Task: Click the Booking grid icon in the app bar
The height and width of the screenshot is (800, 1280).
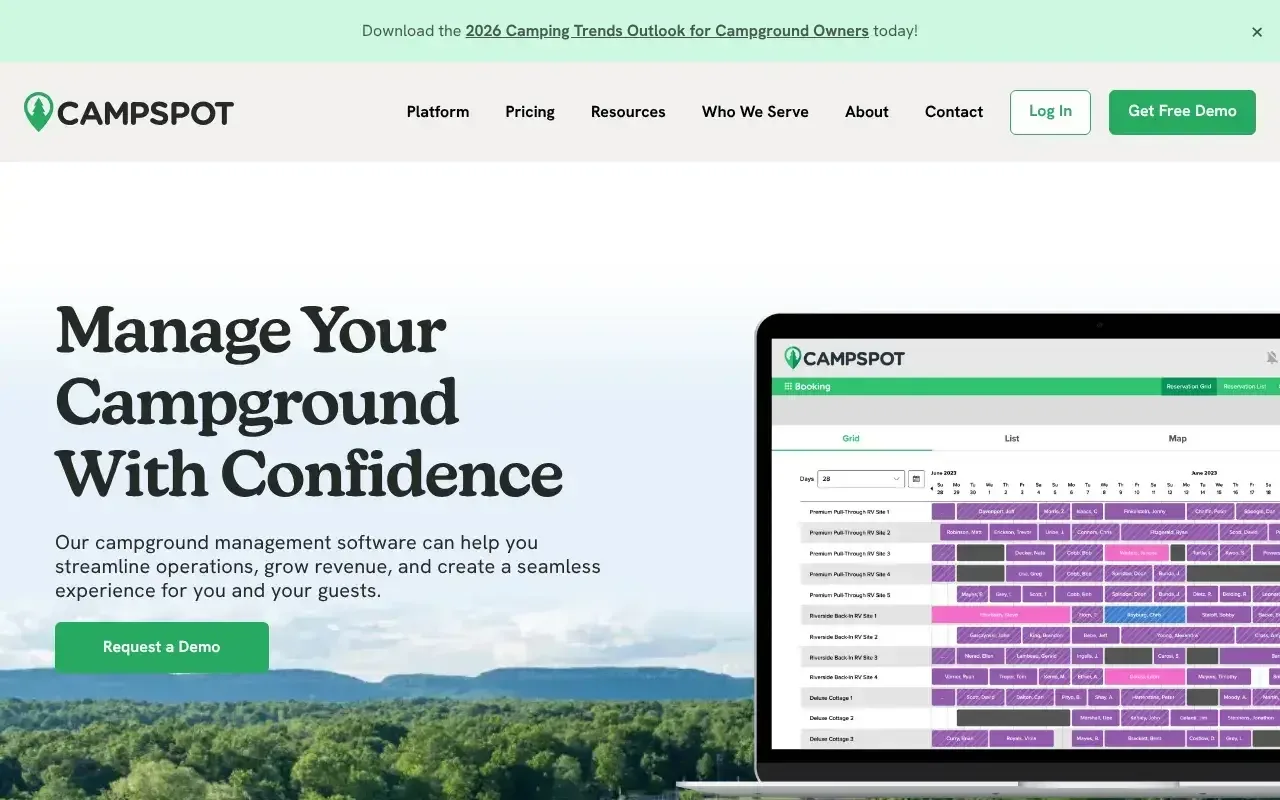Action: (x=788, y=386)
